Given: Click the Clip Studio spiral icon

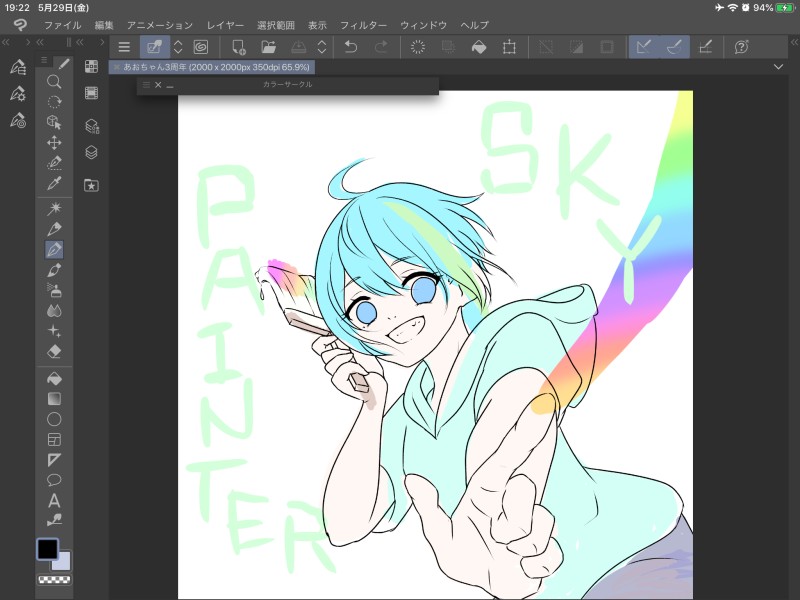Looking at the screenshot, I should pyautogui.click(x=201, y=47).
